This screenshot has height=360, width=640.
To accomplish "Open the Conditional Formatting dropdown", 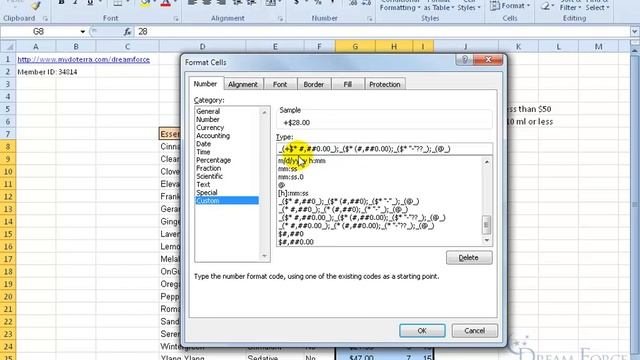I will (400, 5).
